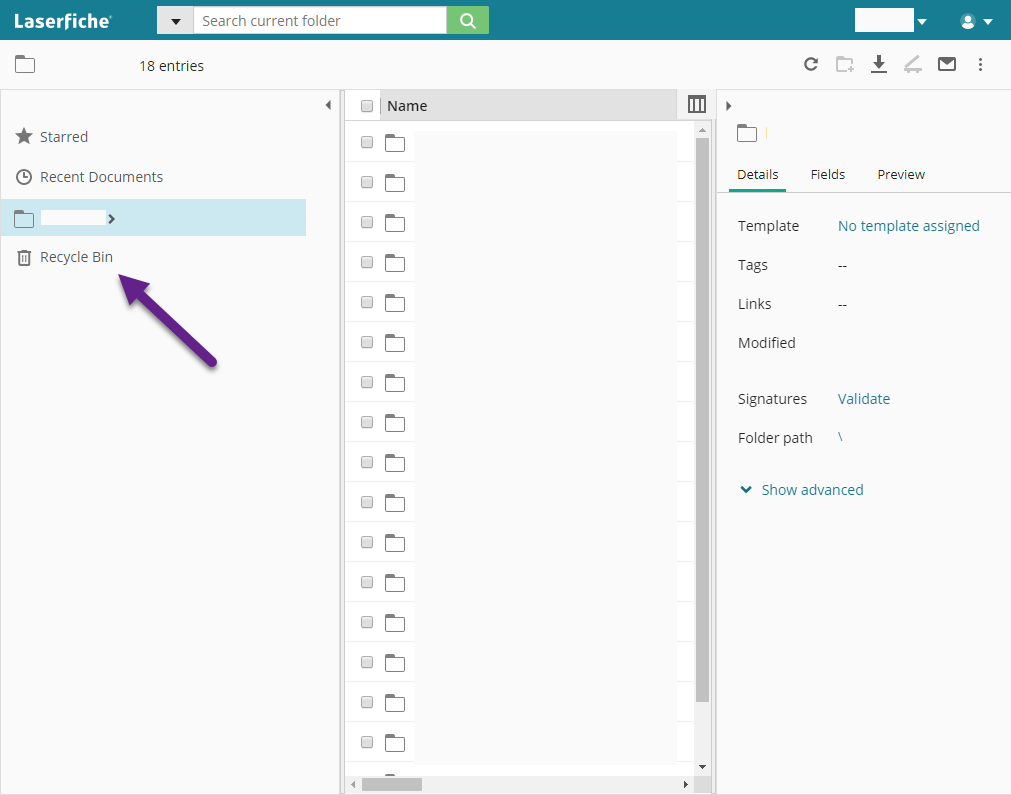Click the fourth row's folder icon
This screenshot has width=1011, height=795.
pos(395,263)
